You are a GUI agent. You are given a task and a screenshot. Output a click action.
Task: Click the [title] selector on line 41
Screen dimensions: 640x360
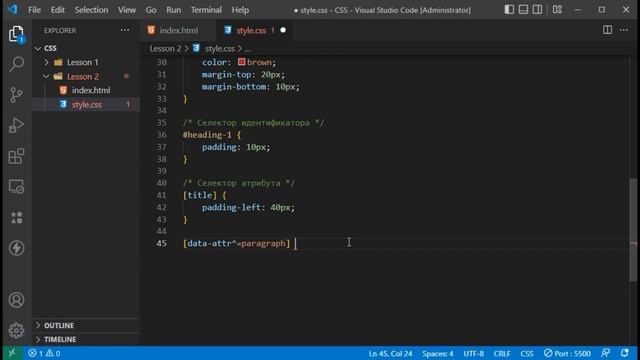[200, 196]
